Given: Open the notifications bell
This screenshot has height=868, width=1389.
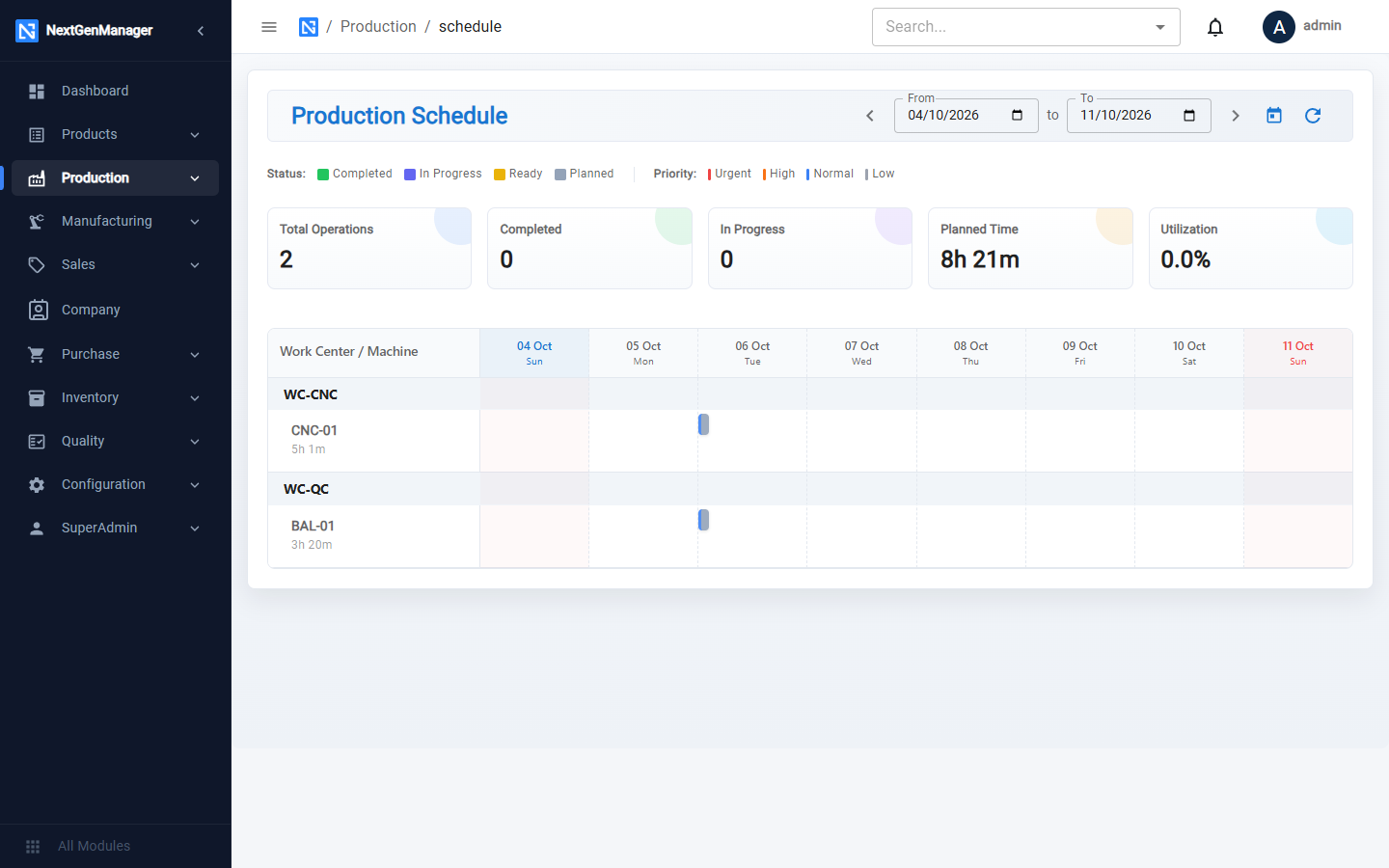Looking at the screenshot, I should [x=1215, y=27].
